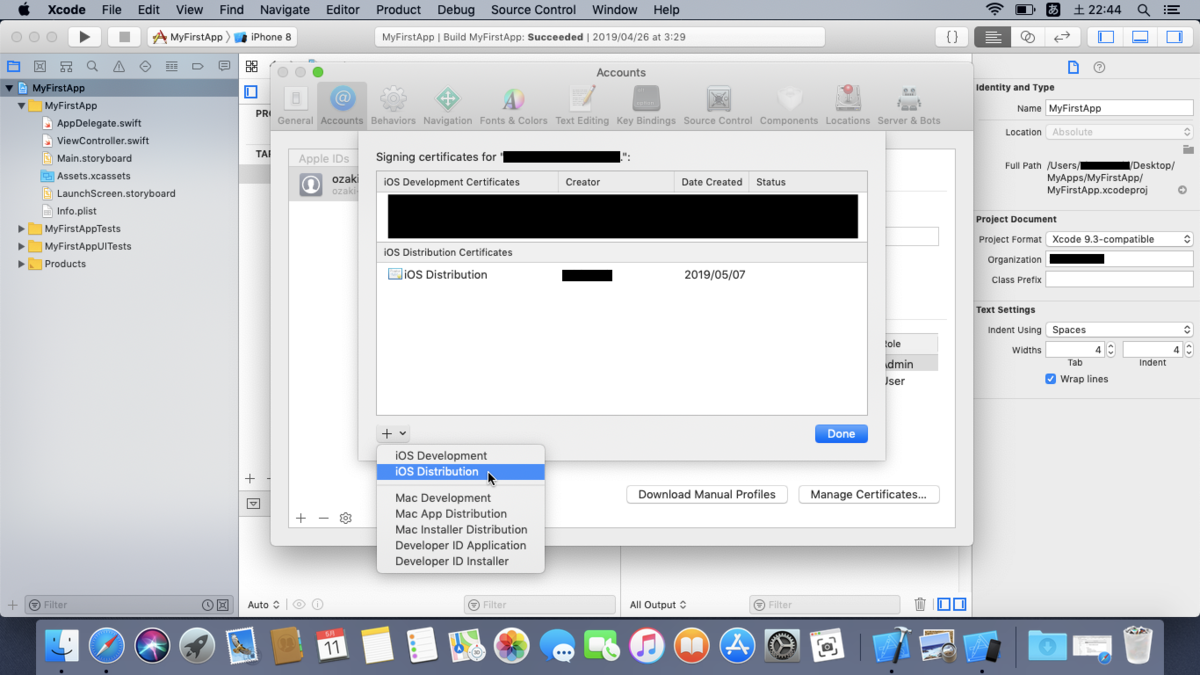Choose Mac Installer Distribution option
The image size is (1200, 675).
point(461,530)
